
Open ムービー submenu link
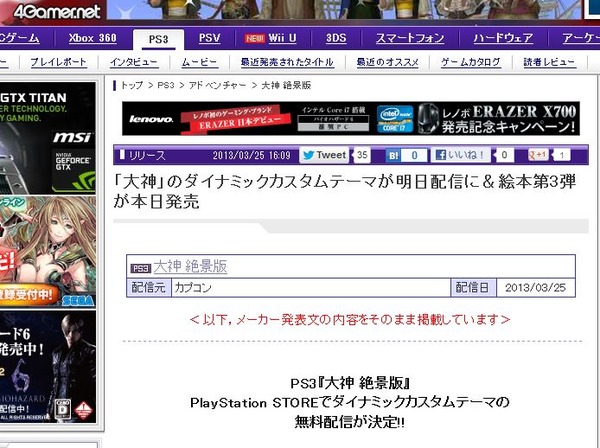[x=199, y=62]
